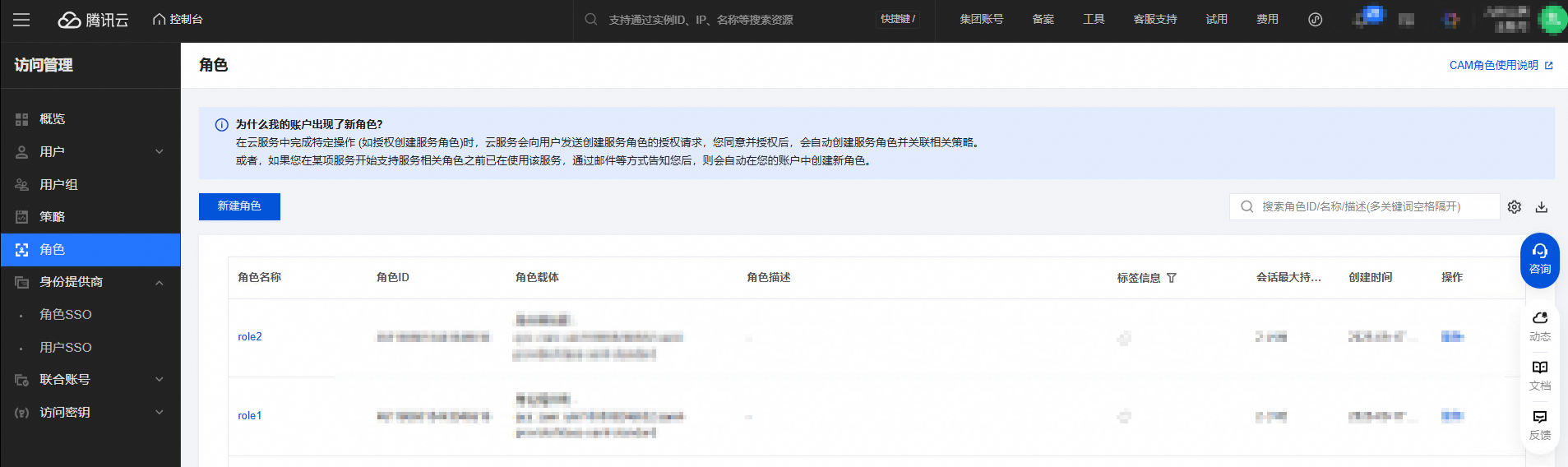1568x467 pixels.
Task: Click the 角色描述 column header
Action: point(769,277)
